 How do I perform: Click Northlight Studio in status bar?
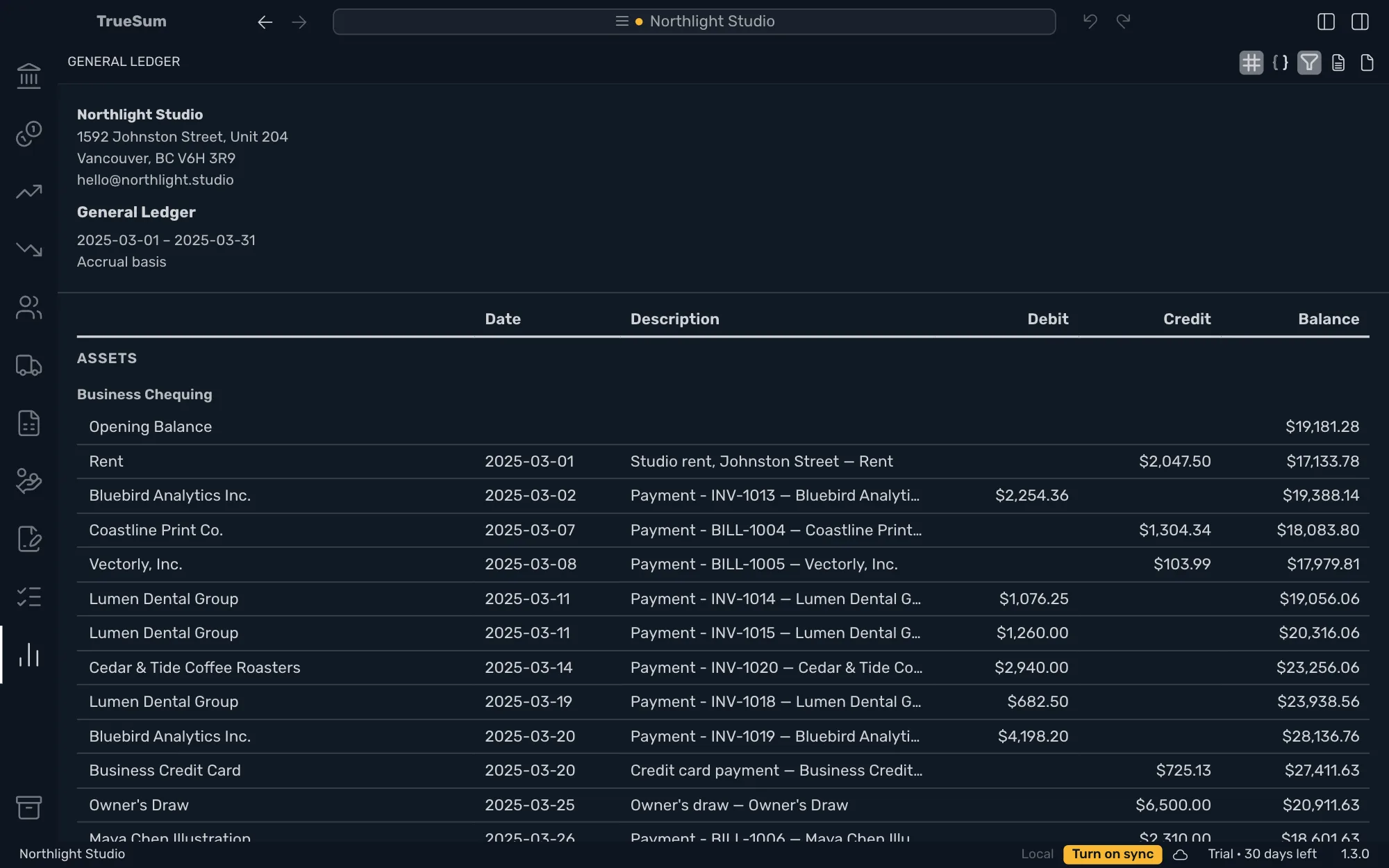point(72,854)
